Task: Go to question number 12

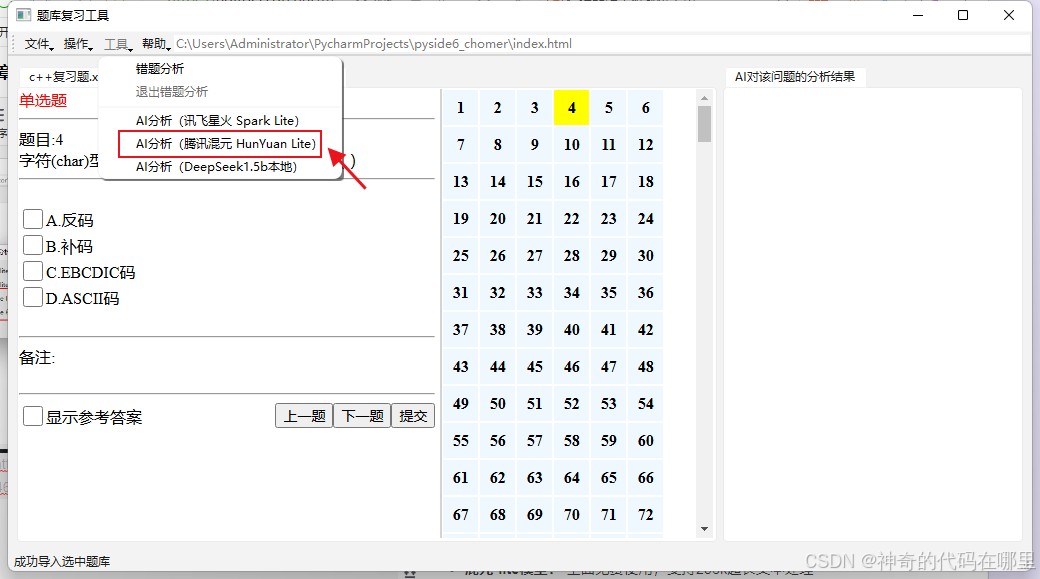Action: tap(645, 145)
